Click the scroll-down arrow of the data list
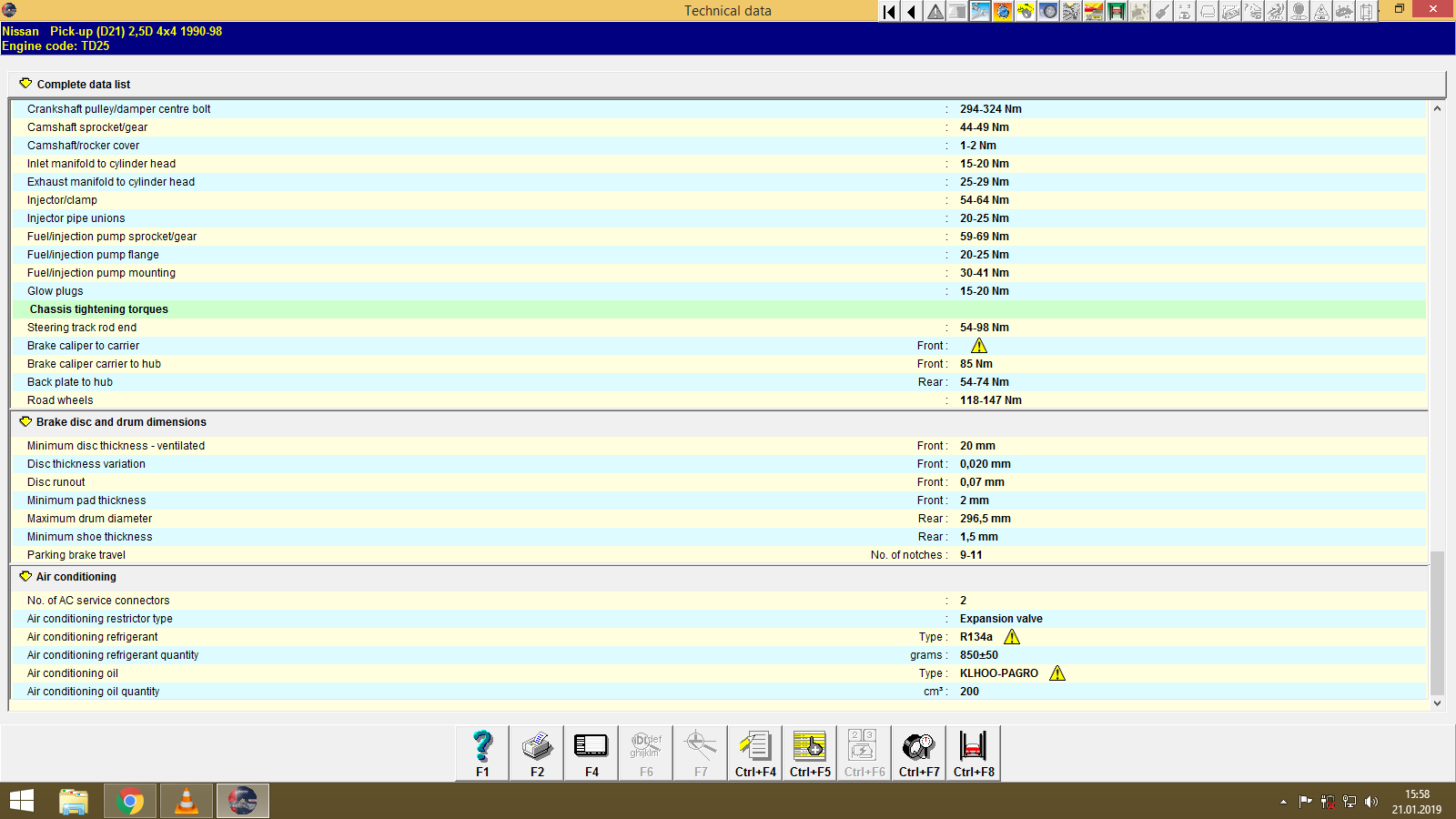The height and width of the screenshot is (819, 1456). tap(1438, 703)
